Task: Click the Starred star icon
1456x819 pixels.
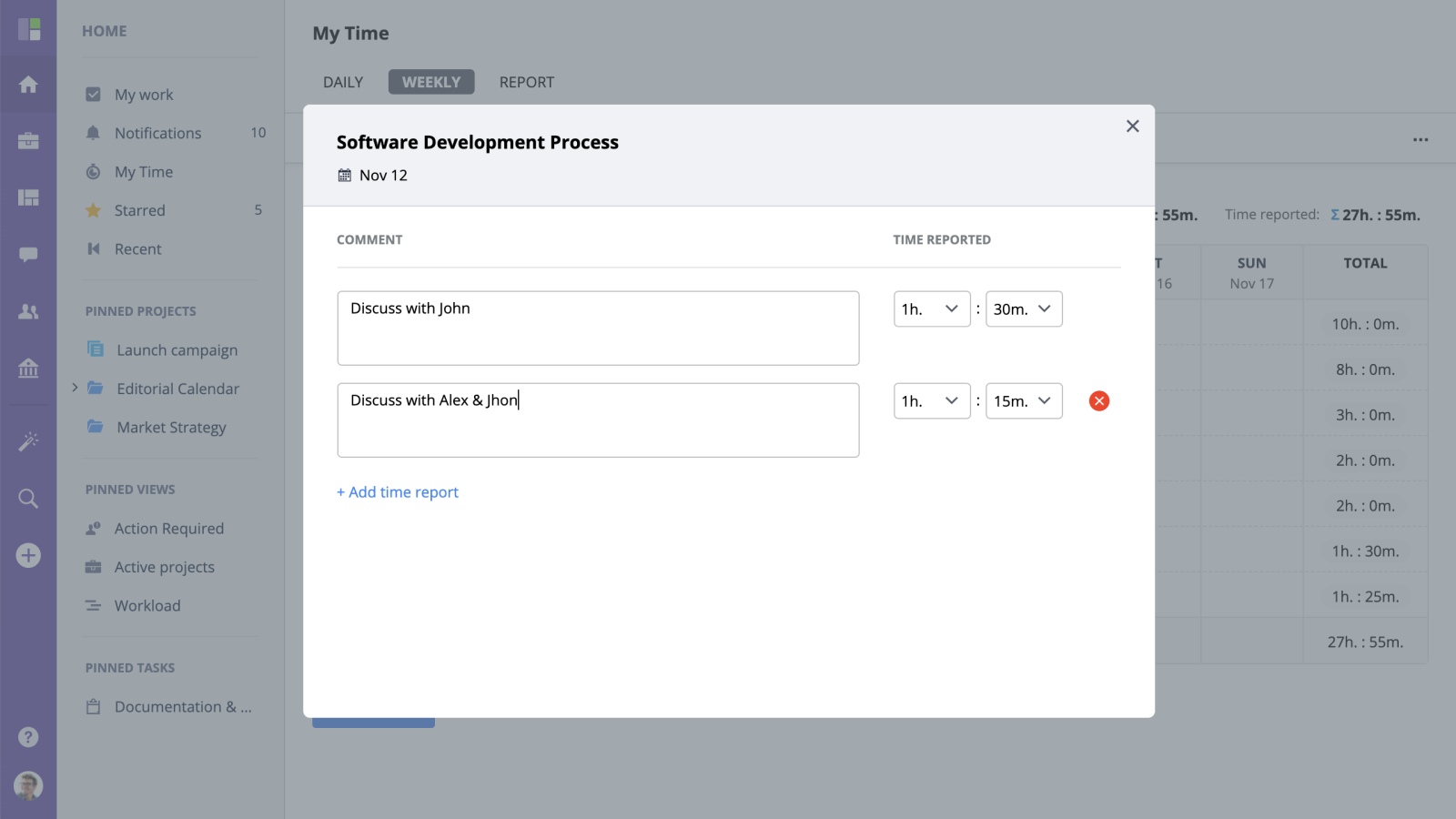Action: [x=93, y=210]
